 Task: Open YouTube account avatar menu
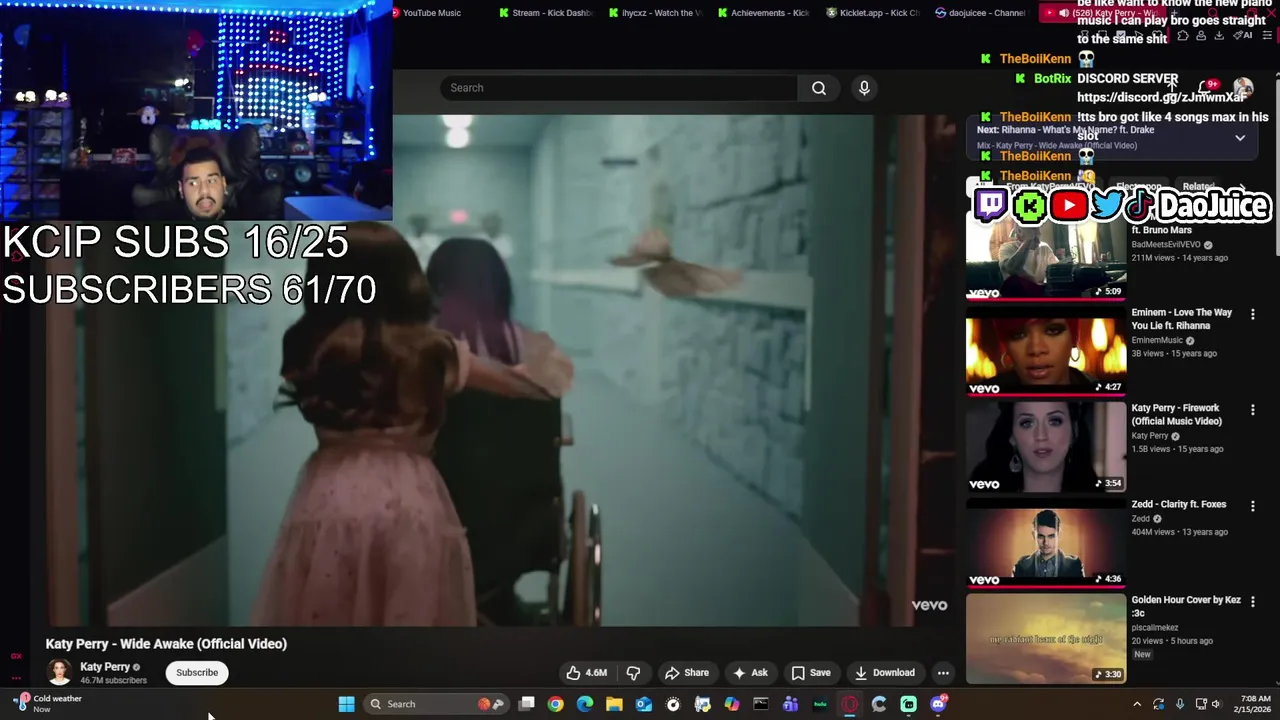click(x=1243, y=88)
